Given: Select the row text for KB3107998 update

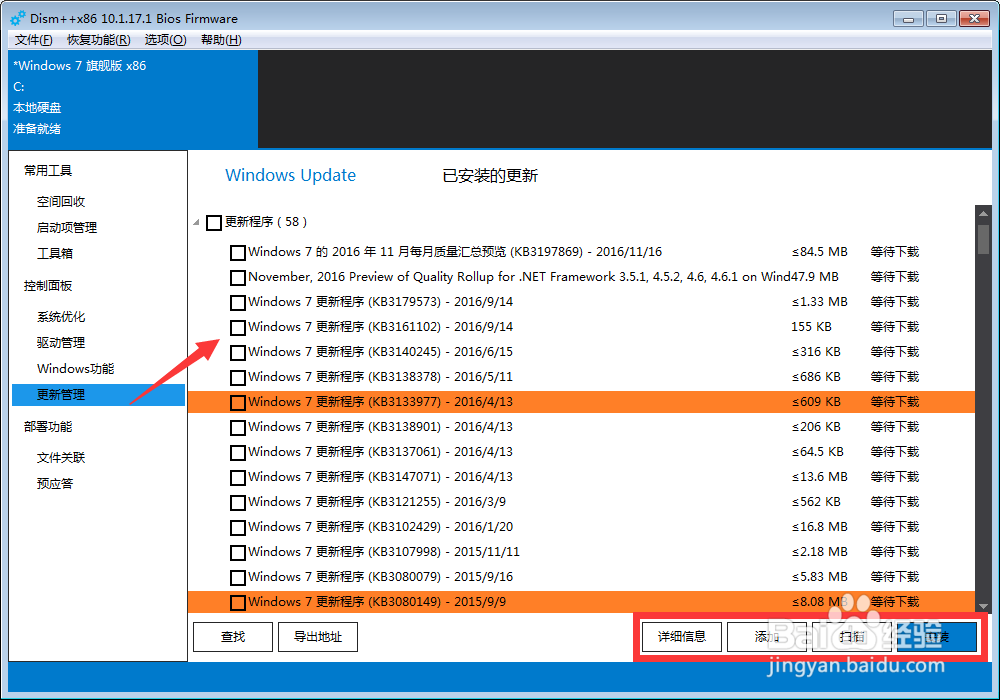Looking at the screenshot, I should [384, 551].
